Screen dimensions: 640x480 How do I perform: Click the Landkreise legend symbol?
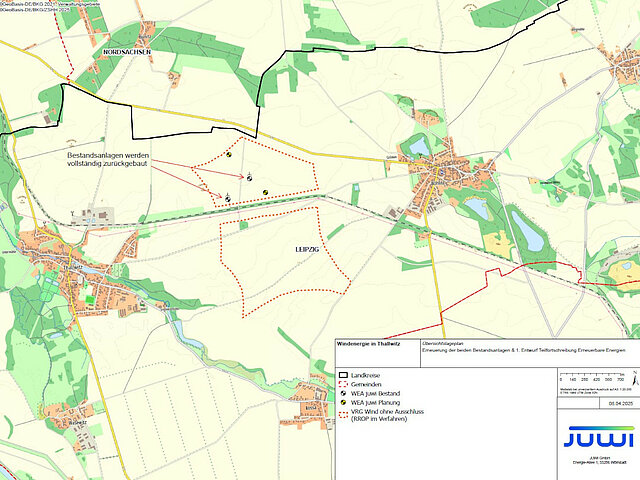pos(343,375)
